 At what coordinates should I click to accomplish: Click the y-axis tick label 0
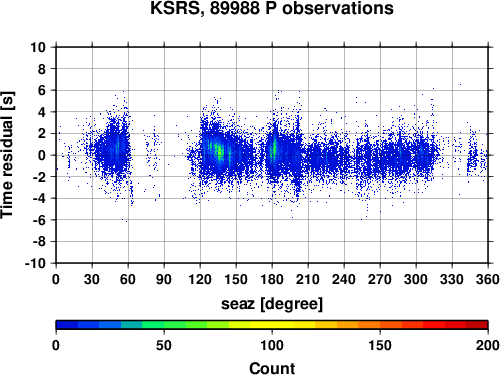coord(41,155)
